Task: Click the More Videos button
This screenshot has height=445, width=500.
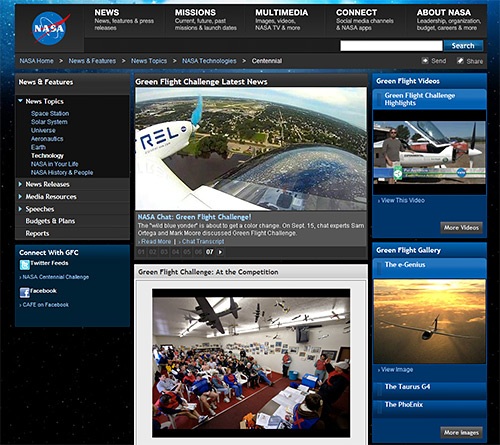Action: coord(461,228)
